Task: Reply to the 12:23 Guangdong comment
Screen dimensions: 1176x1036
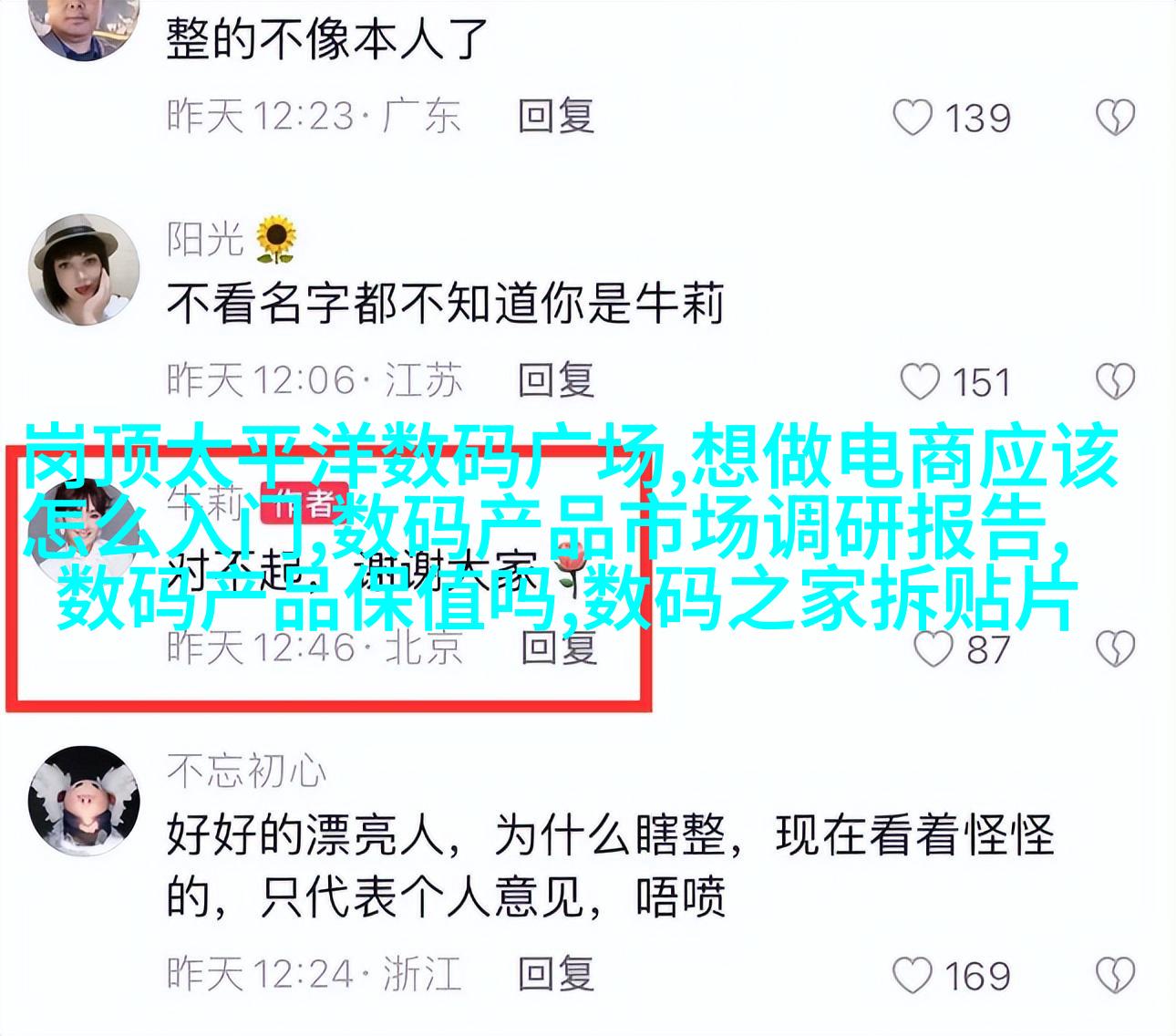Action: tap(556, 117)
